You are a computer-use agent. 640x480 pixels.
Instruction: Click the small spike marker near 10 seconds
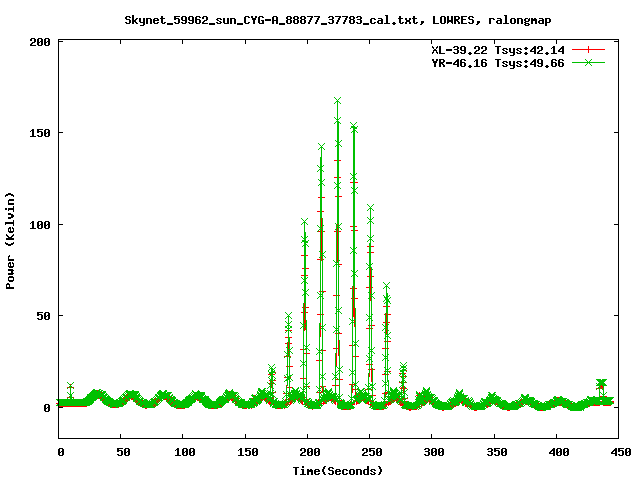click(70, 386)
